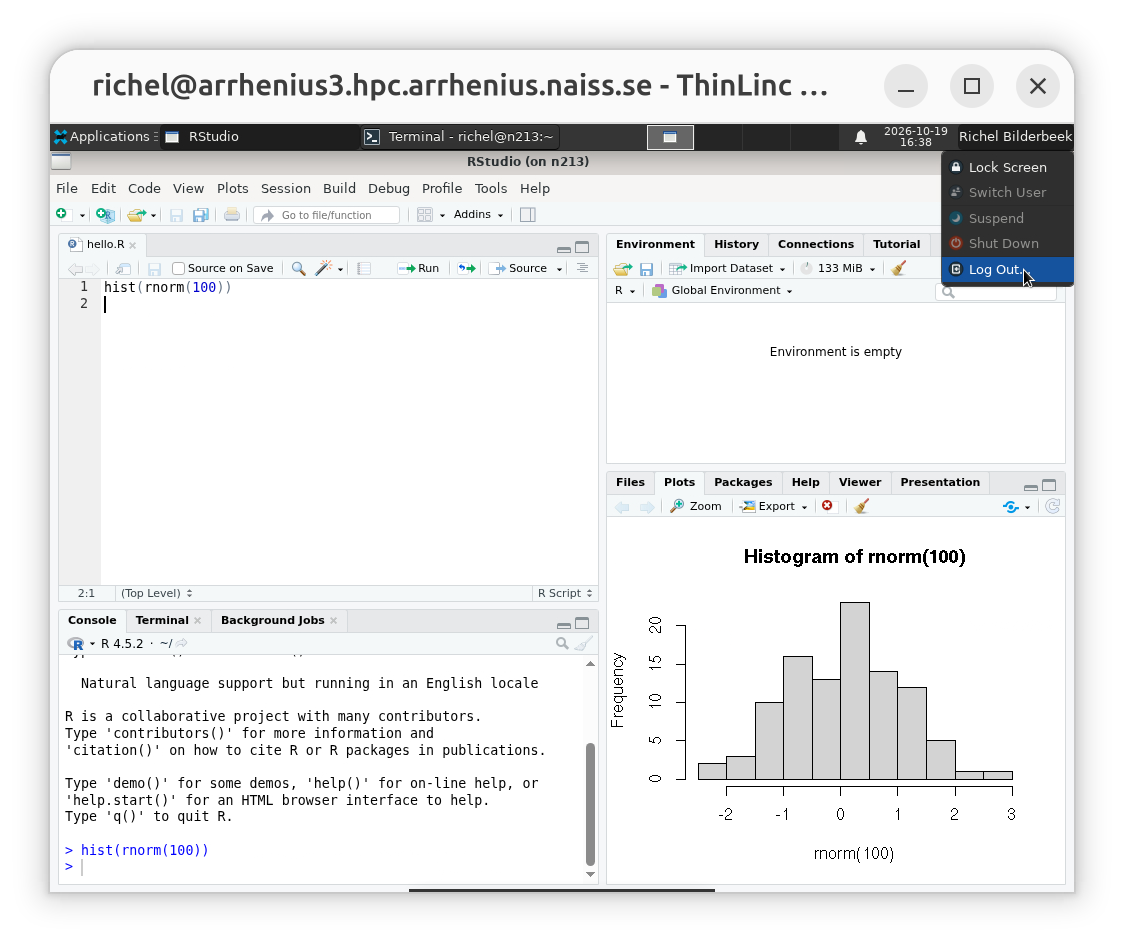
Task: Click the Find/Replace magnifier icon in the editor
Action: [299, 268]
